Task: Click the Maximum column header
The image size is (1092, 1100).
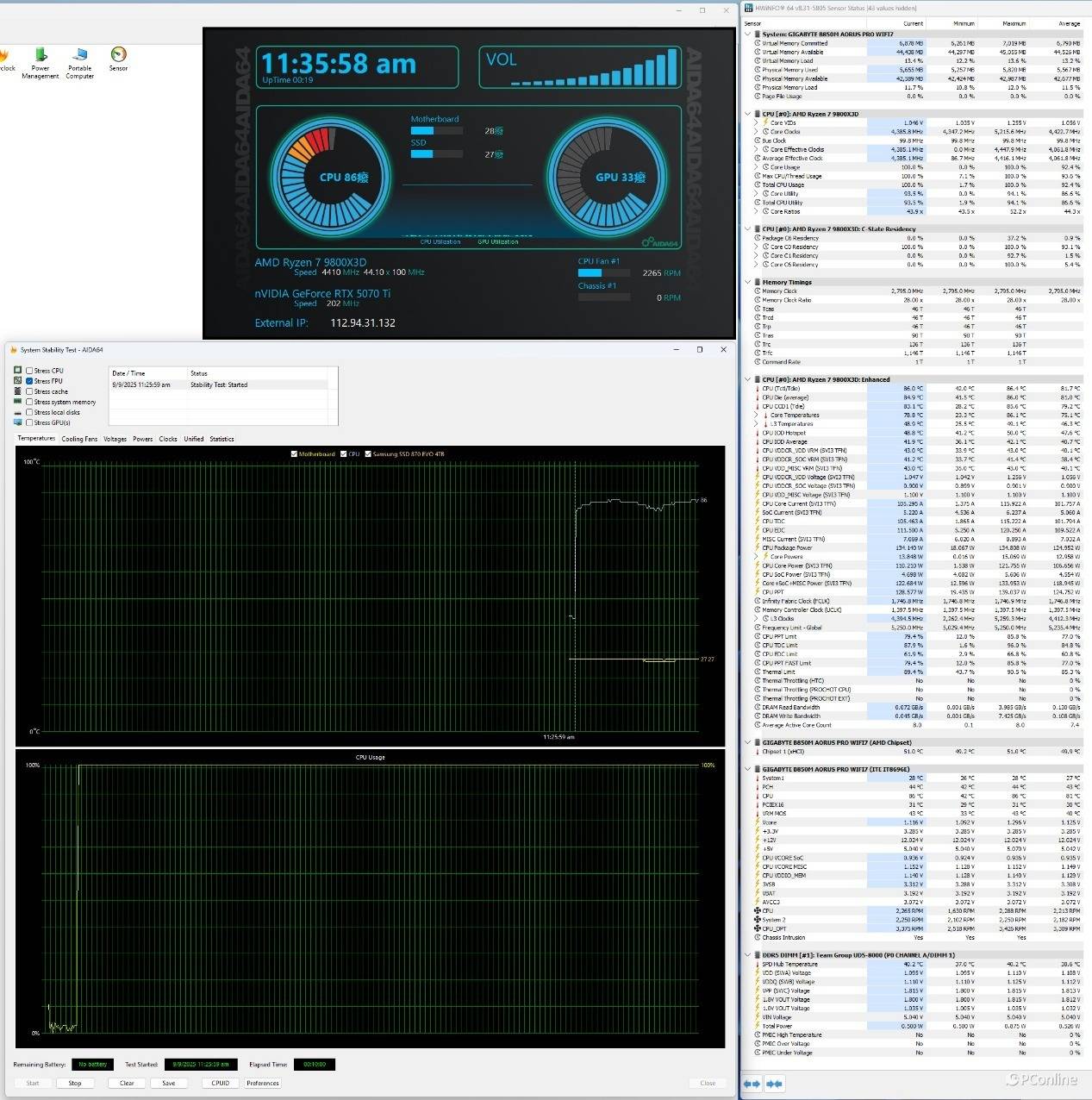Action: tap(1014, 23)
